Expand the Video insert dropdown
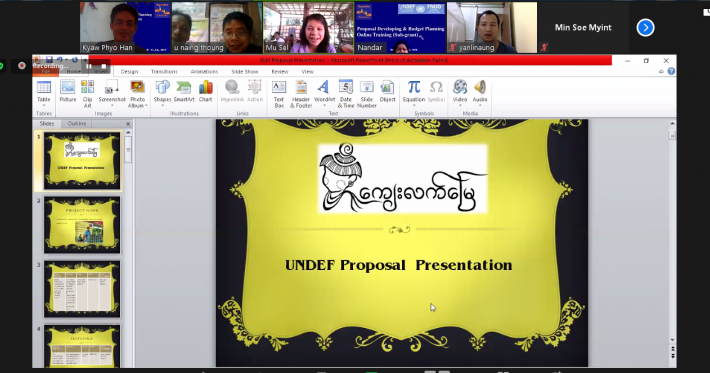The height and width of the screenshot is (373, 710). tap(460, 105)
